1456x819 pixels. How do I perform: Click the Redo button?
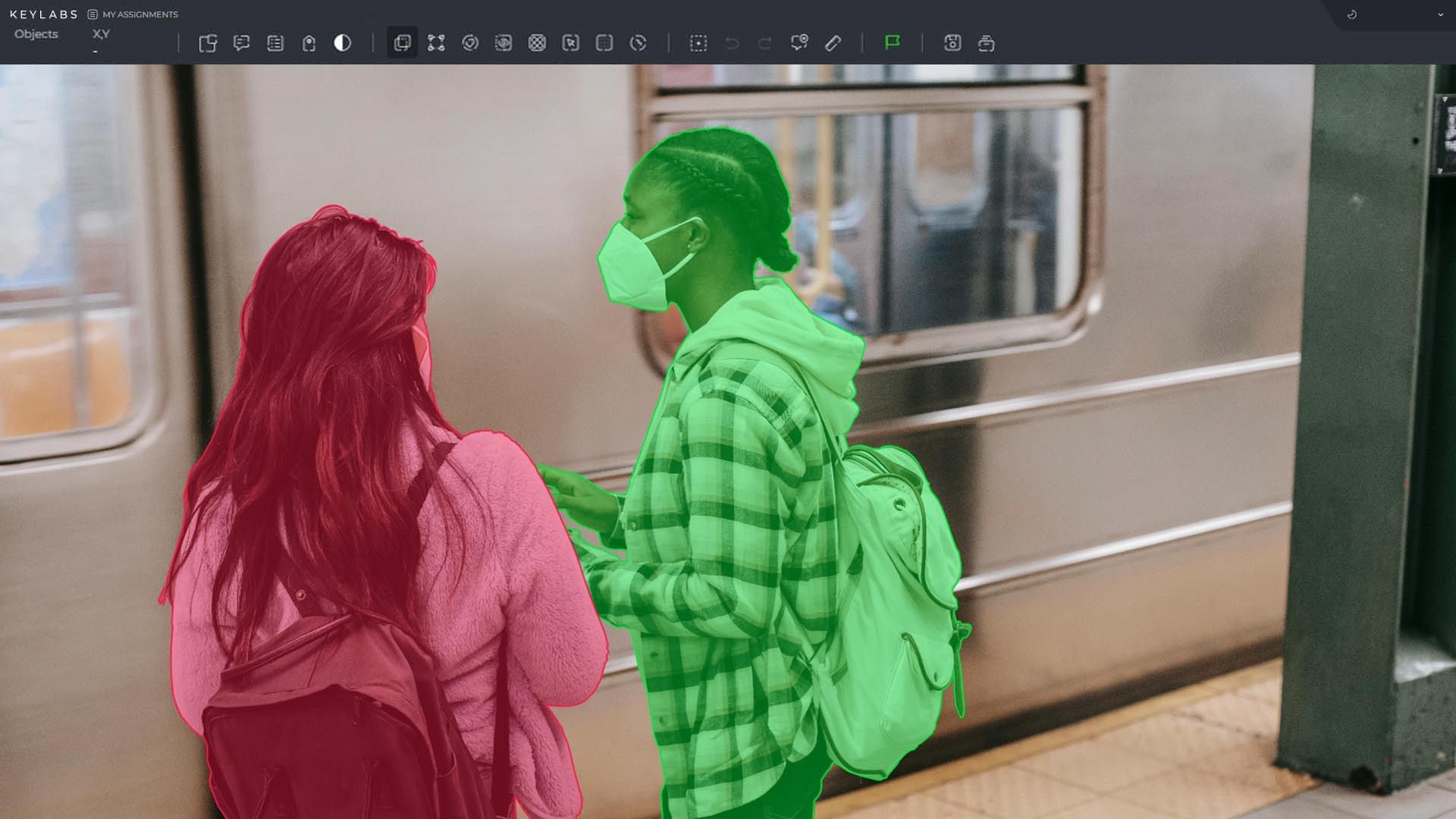click(x=764, y=44)
